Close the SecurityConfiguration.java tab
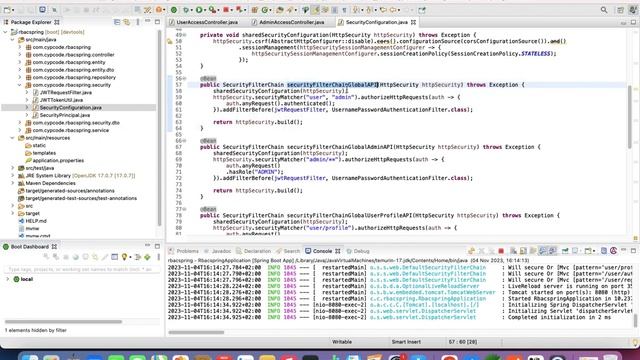The height and width of the screenshot is (360, 640). 413,22
